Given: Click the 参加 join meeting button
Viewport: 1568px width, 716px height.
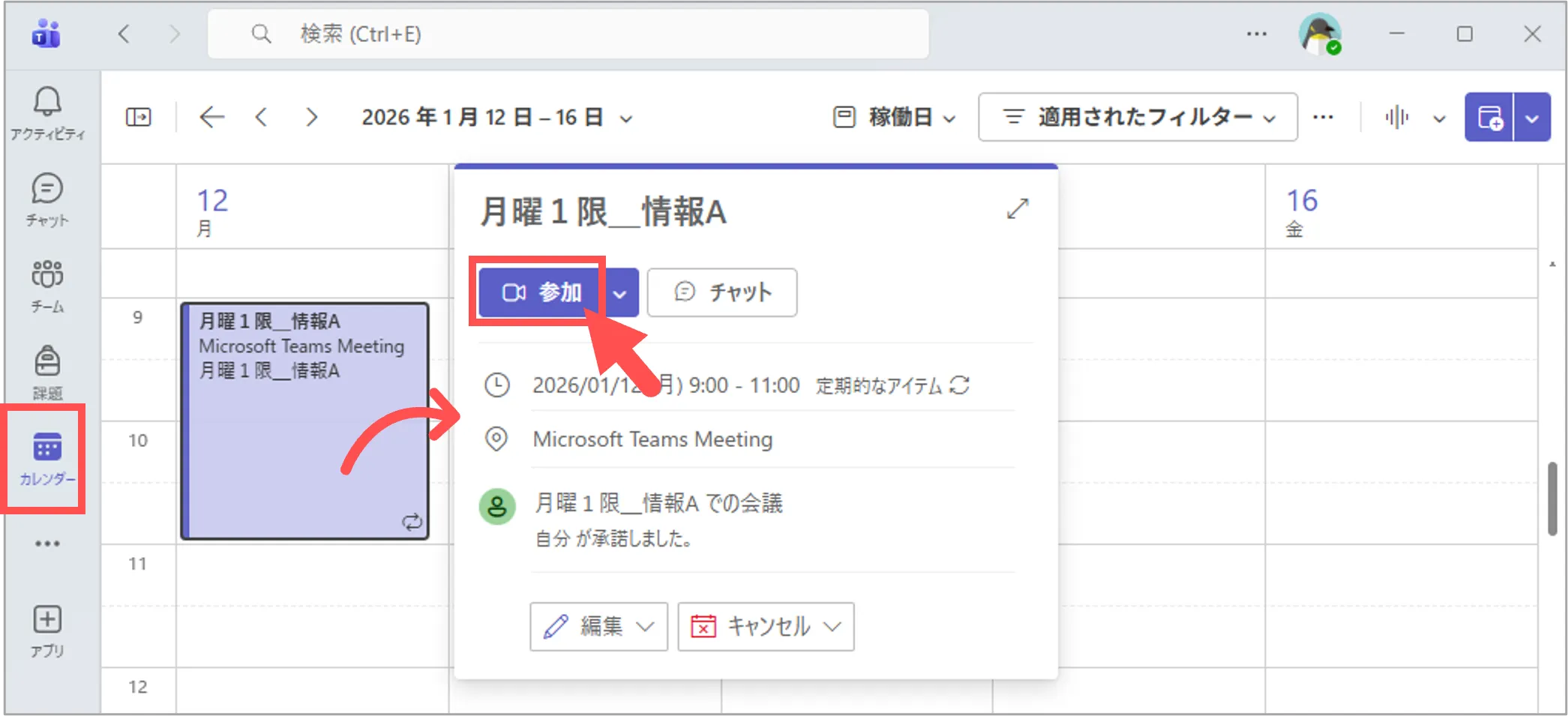Looking at the screenshot, I should click(x=541, y=292).
